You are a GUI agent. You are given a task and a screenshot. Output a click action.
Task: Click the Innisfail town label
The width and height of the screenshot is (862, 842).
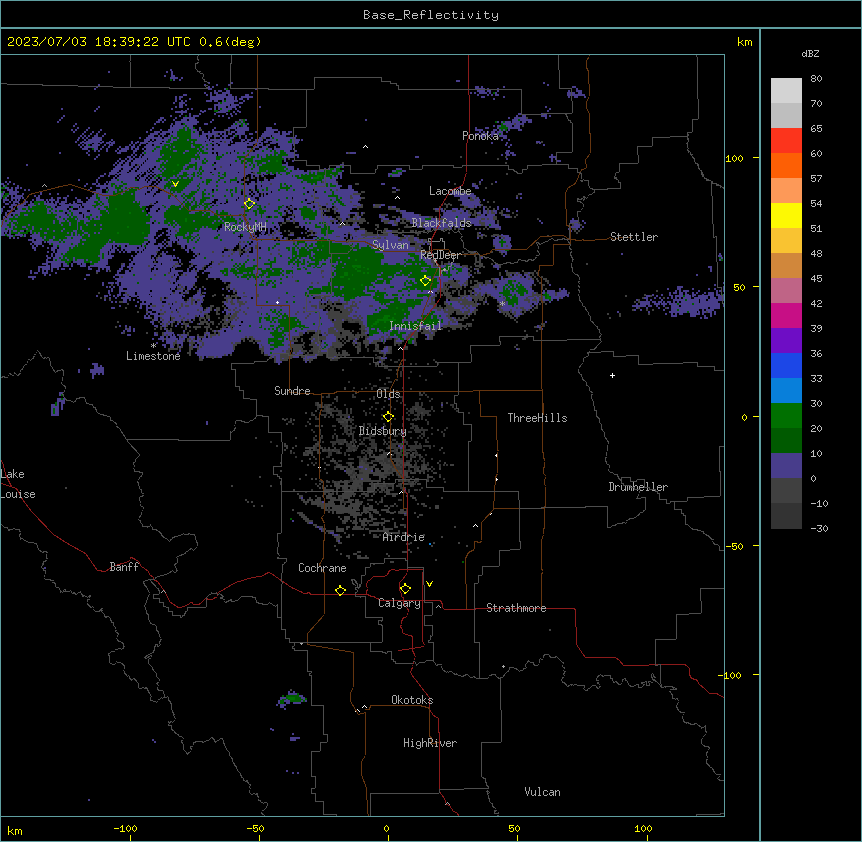(x=415, y=326)
